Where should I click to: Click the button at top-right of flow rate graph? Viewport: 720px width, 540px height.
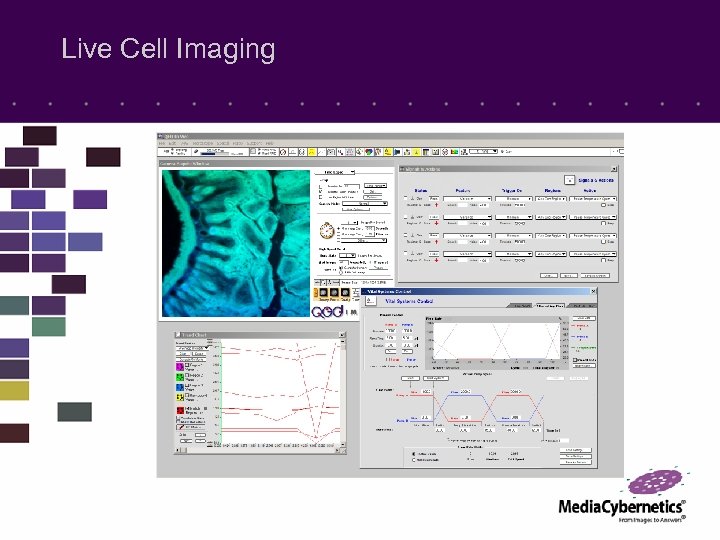(584, 318)
